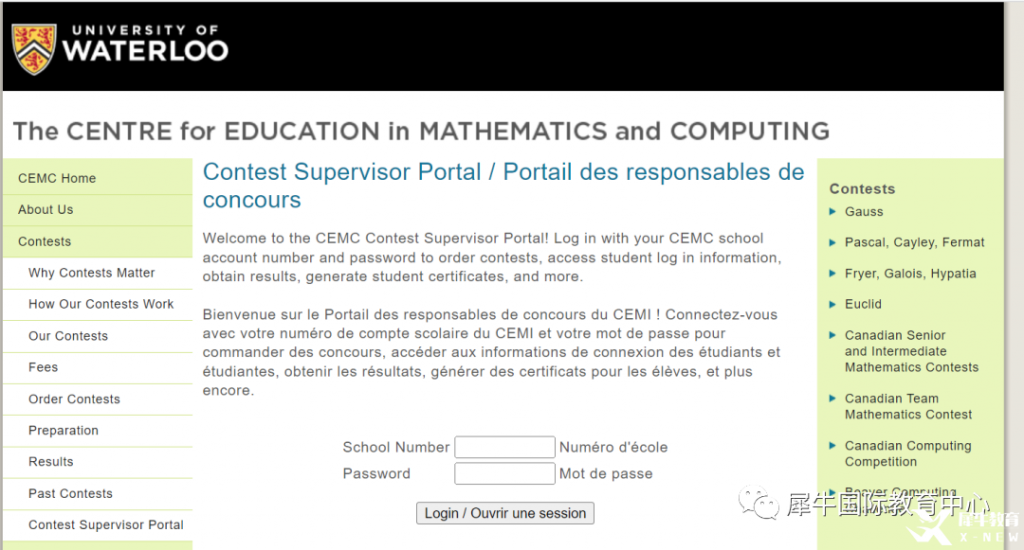Viewport: 1024px width, 550px height.
Task: Open Why Contests Matter page
Action: [92, 273]
